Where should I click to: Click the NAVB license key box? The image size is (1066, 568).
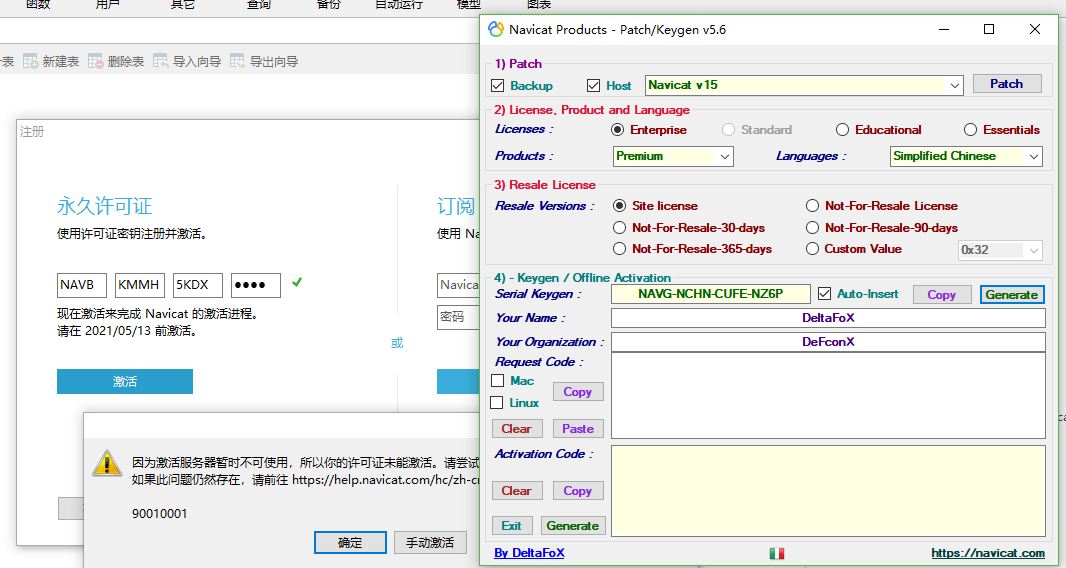82,285
